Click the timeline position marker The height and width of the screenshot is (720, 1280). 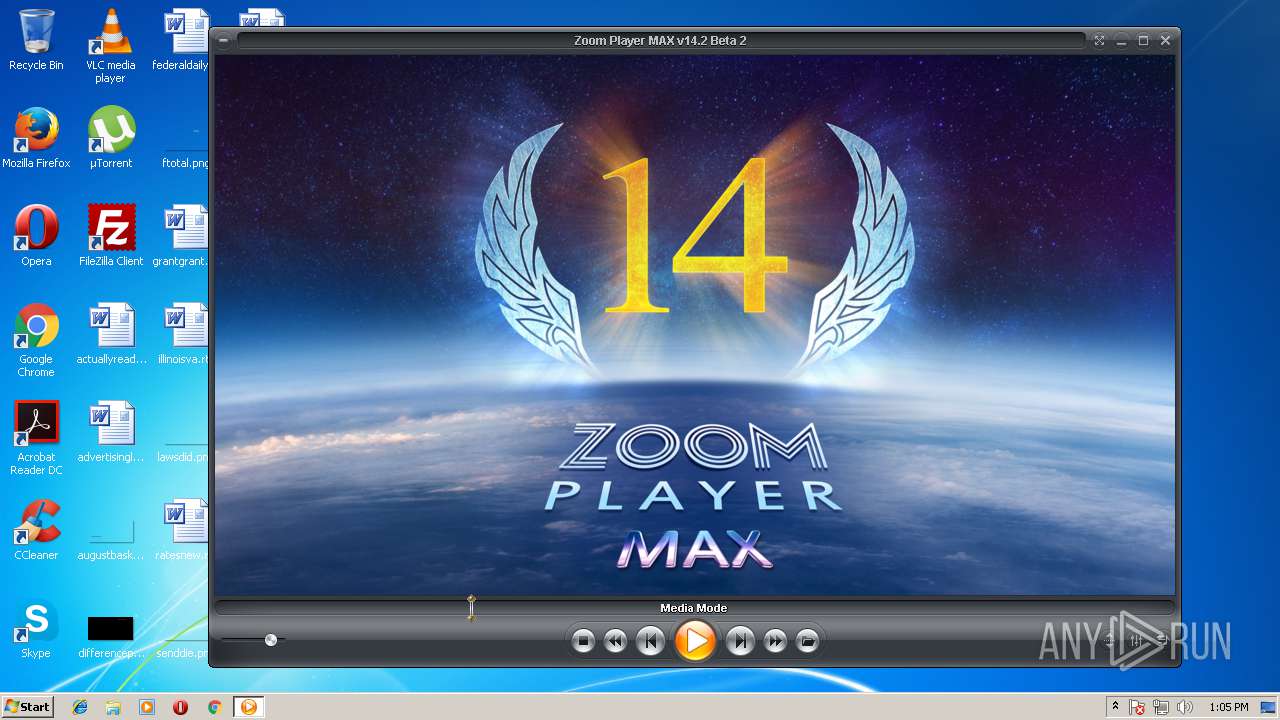471,607
